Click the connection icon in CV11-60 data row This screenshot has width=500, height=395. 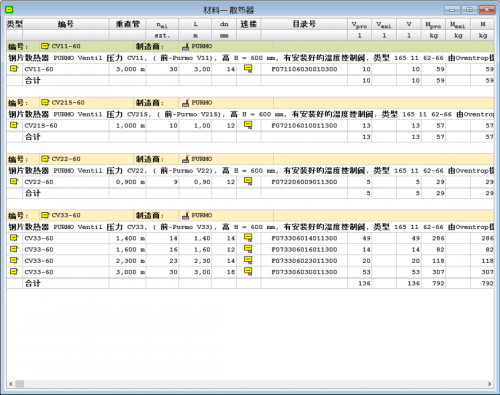[x=248, y=69]
